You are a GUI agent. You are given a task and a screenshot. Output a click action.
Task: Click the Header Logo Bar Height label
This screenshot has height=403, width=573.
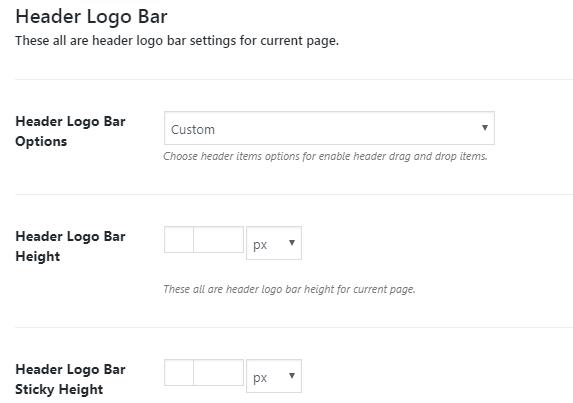point(70,246)
